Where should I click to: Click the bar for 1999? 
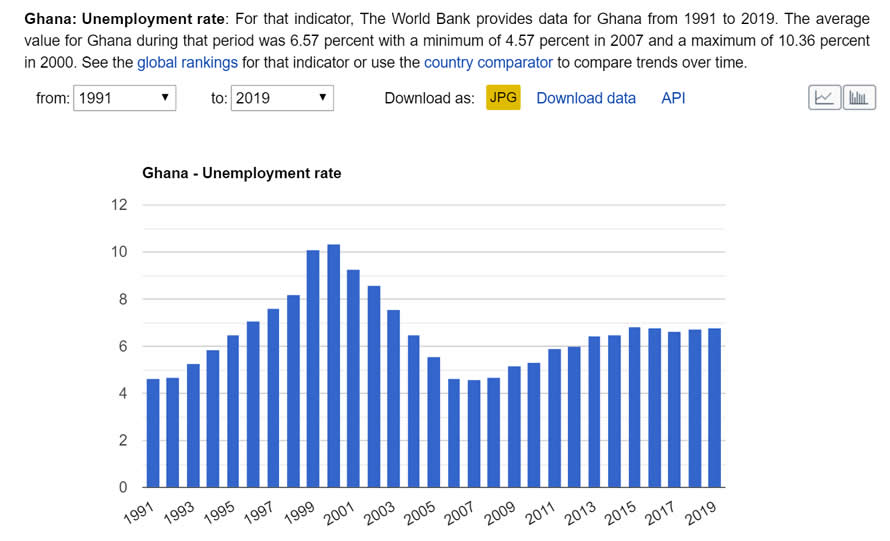pos(313,369)
